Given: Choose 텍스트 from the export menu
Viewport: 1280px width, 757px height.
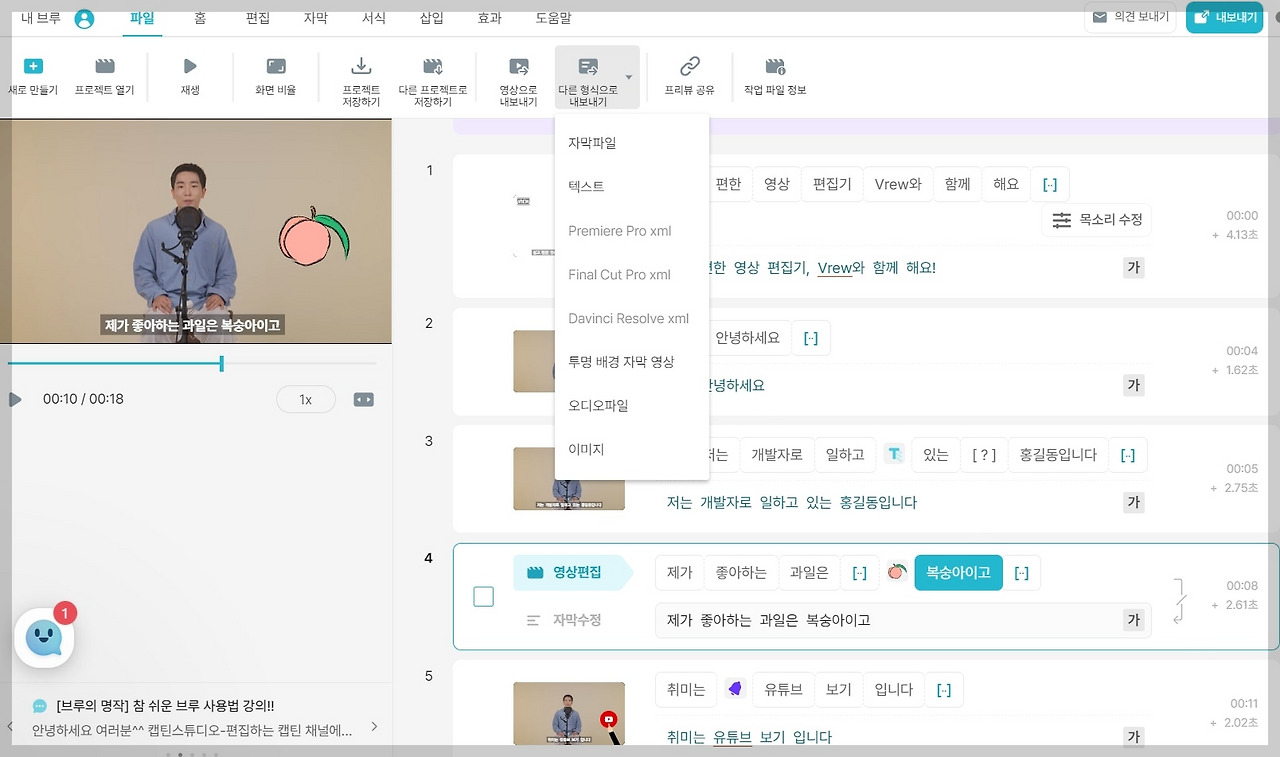Looking at the screenshot, I should (632, 187).
